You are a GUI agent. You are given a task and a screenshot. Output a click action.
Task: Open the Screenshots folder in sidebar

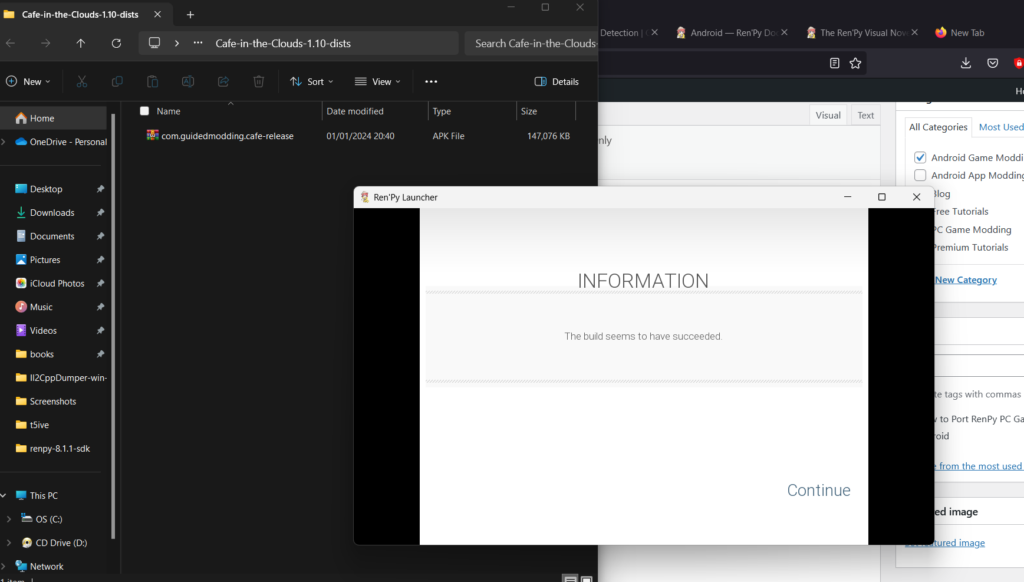[x=54, y=401]
